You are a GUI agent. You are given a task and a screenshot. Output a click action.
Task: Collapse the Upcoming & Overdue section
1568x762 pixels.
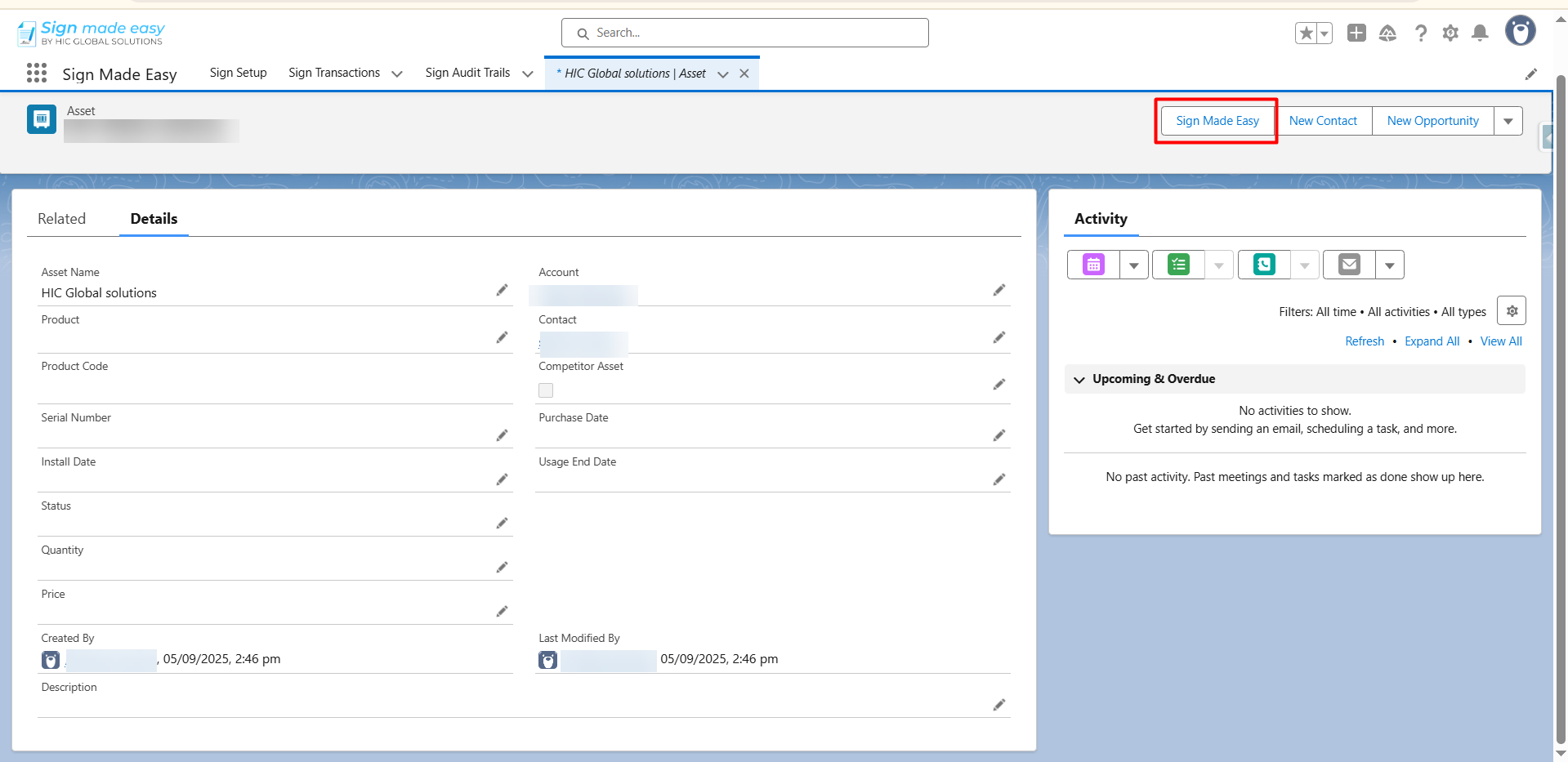click(x=1079, y=379)
